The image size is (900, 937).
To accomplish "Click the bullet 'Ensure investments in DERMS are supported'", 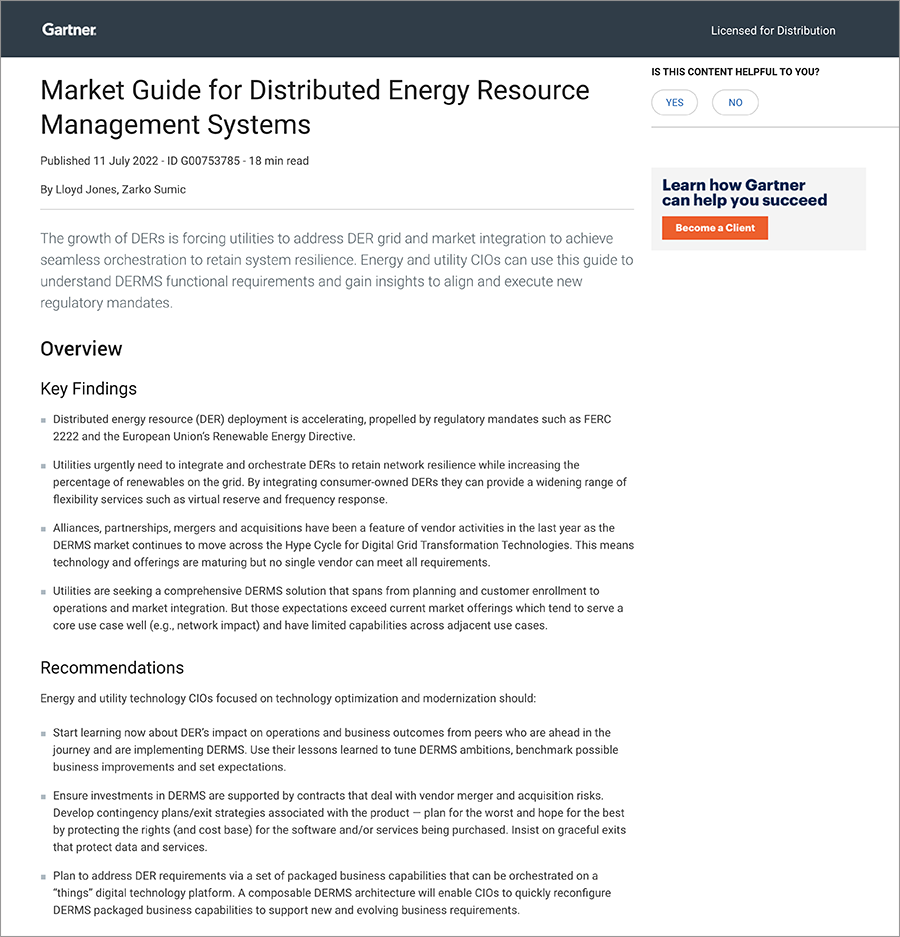I will click(339, 821).
